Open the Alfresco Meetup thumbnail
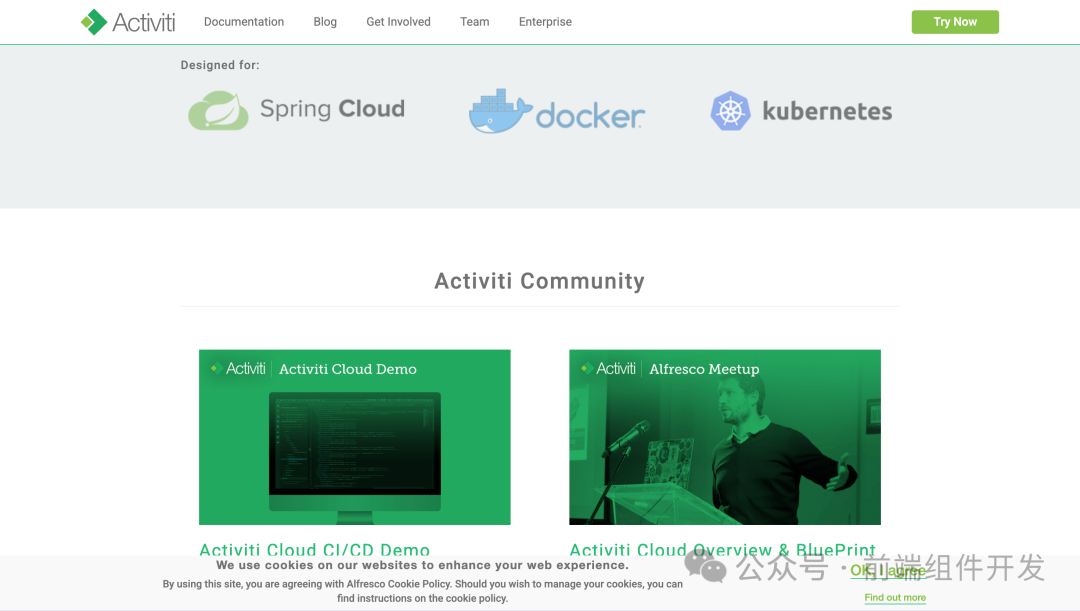The width and height of the screenshot is (1080, 611). [x=725, y=437]
